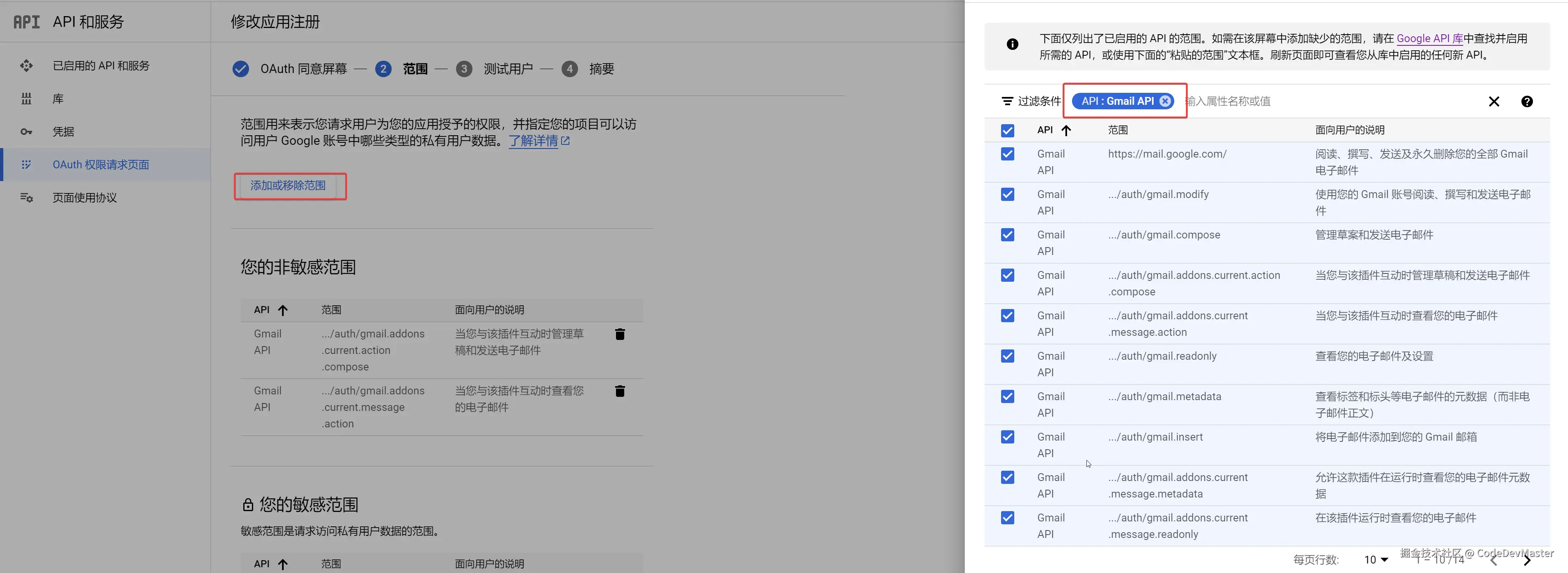The image size is (1568, 573).
Task: Click the Credentials key icon
Action: [26, 132]
